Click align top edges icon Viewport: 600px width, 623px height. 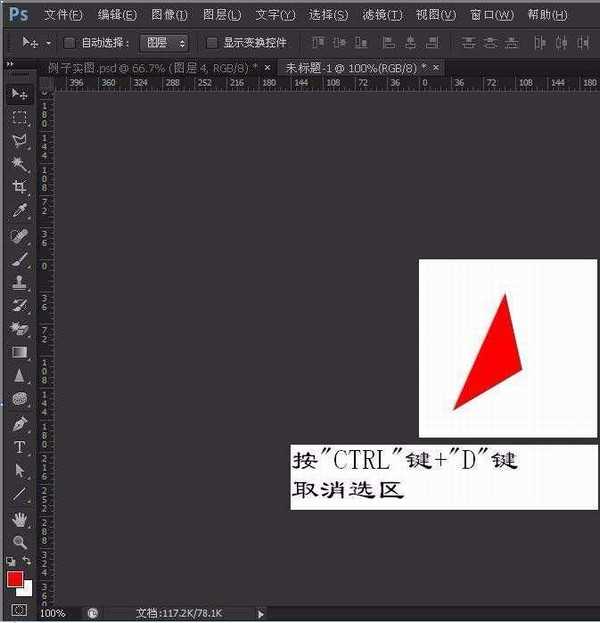(x=318, y=42)
